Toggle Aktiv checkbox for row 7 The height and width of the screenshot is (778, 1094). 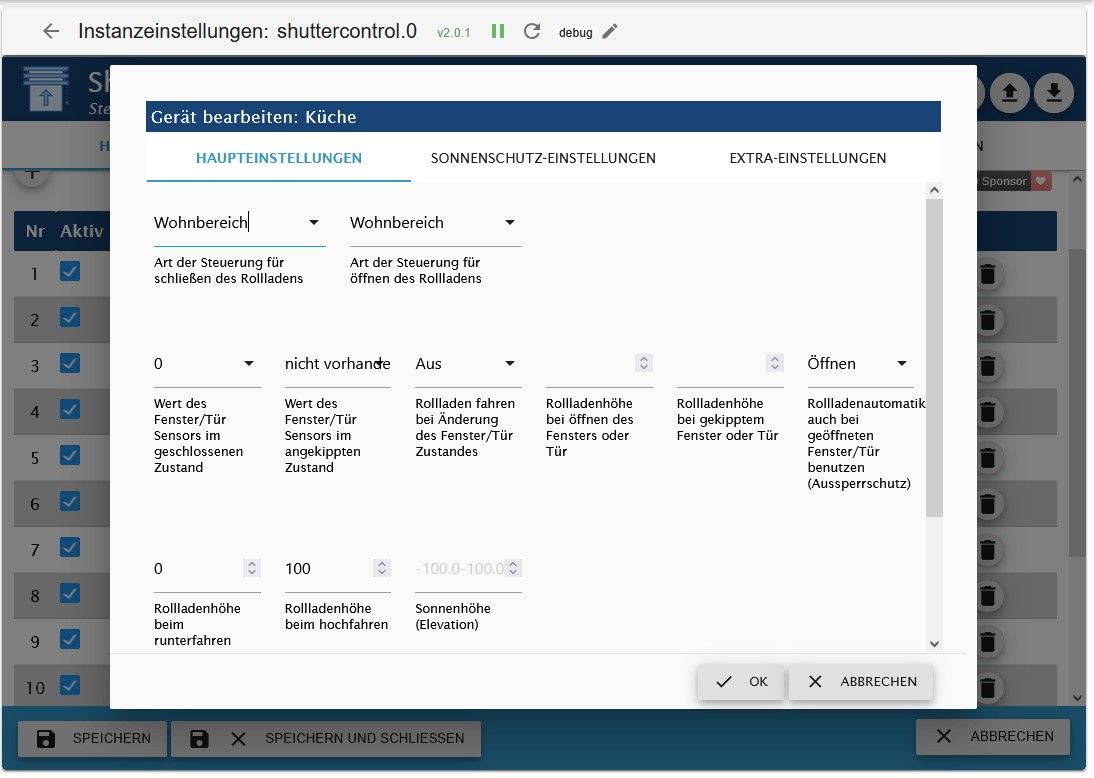(70, 547)
